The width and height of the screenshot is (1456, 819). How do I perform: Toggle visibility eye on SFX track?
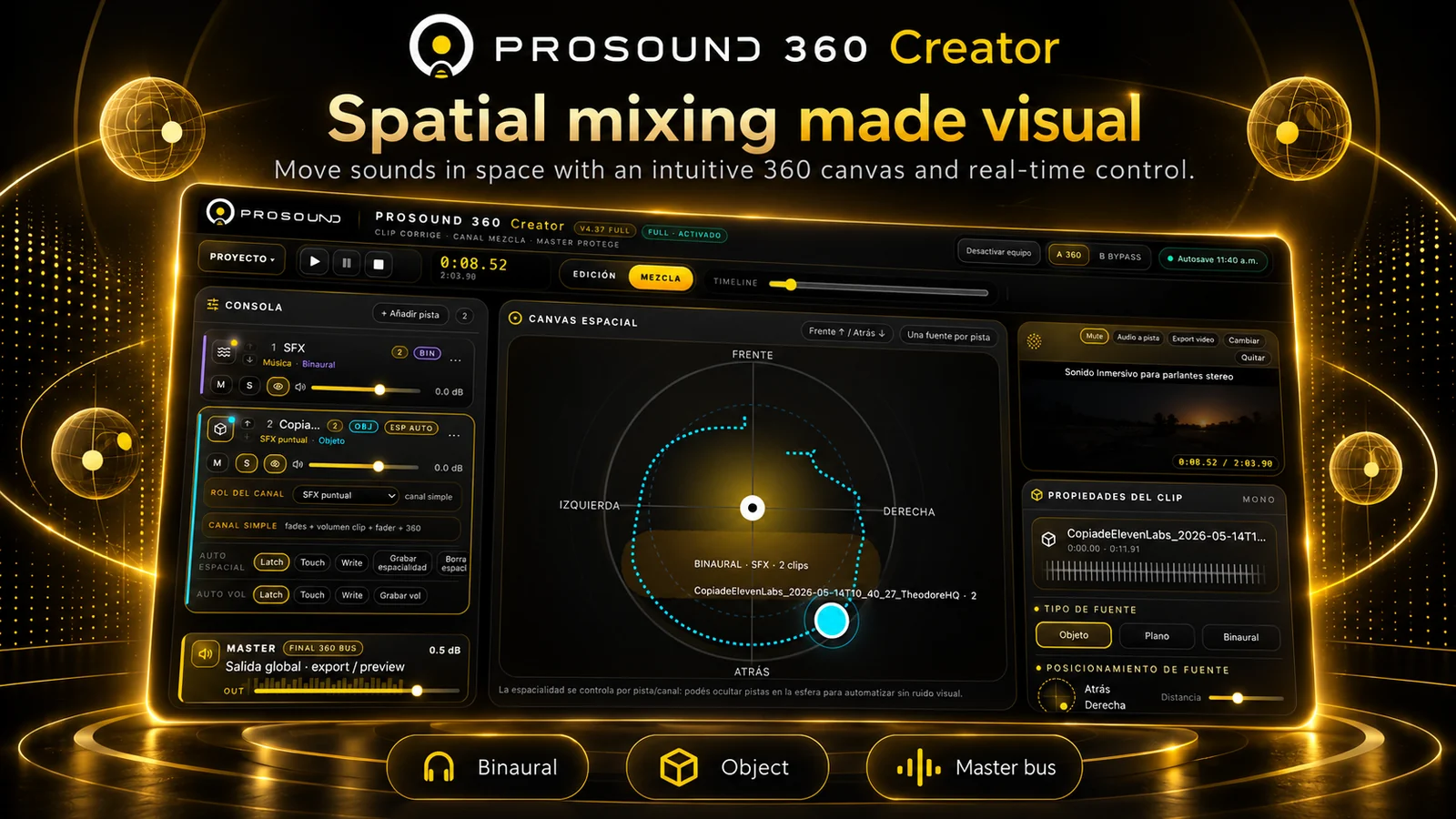point(278,386)
